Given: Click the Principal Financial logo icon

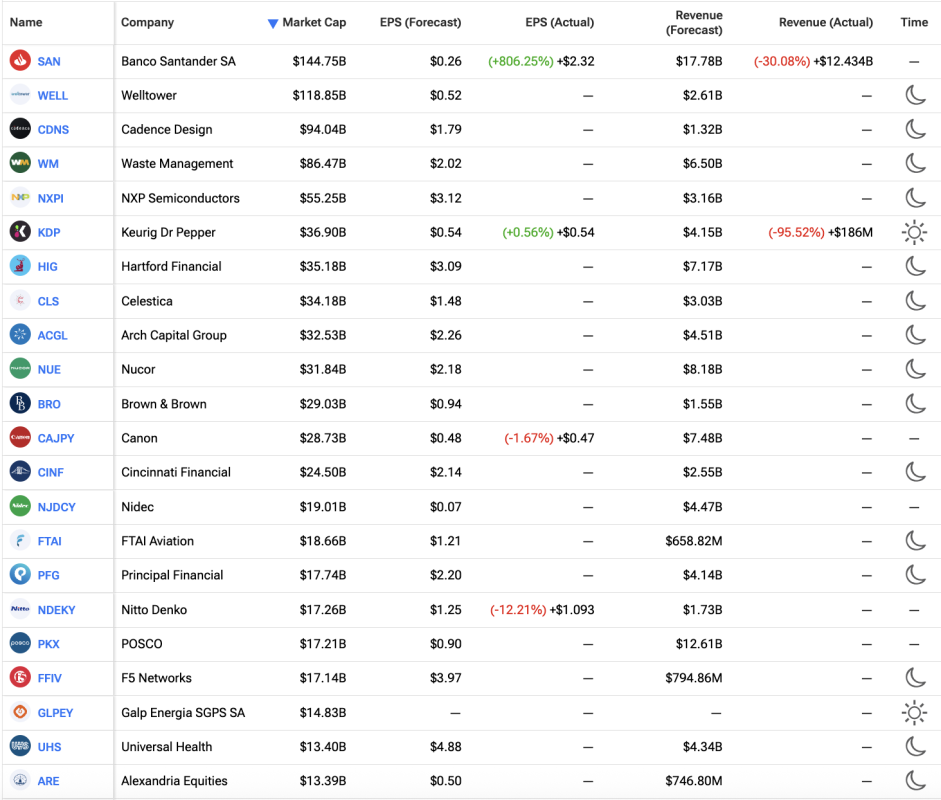Looking at the screenshot, I should 20,575.
